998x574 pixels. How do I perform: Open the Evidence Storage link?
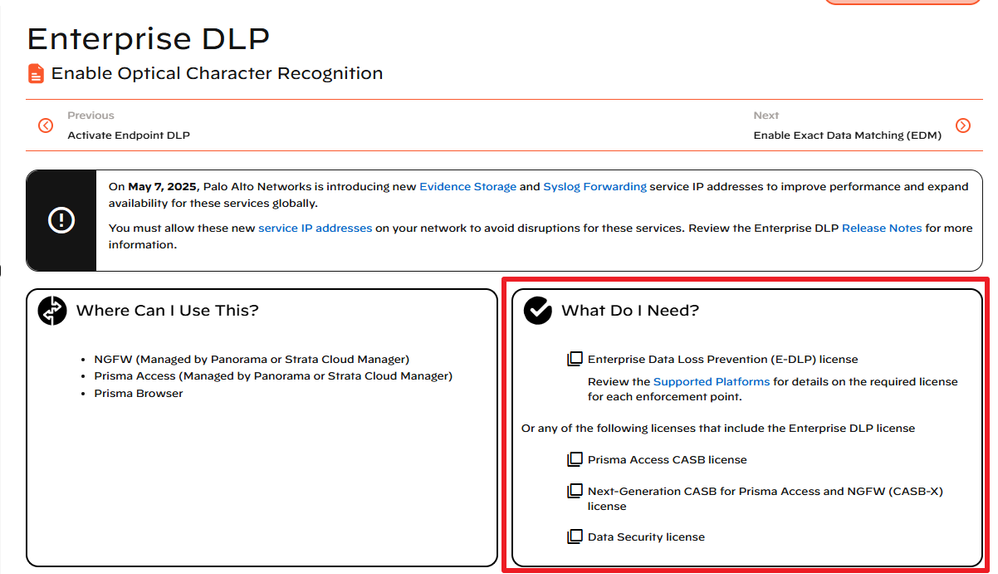468,186
